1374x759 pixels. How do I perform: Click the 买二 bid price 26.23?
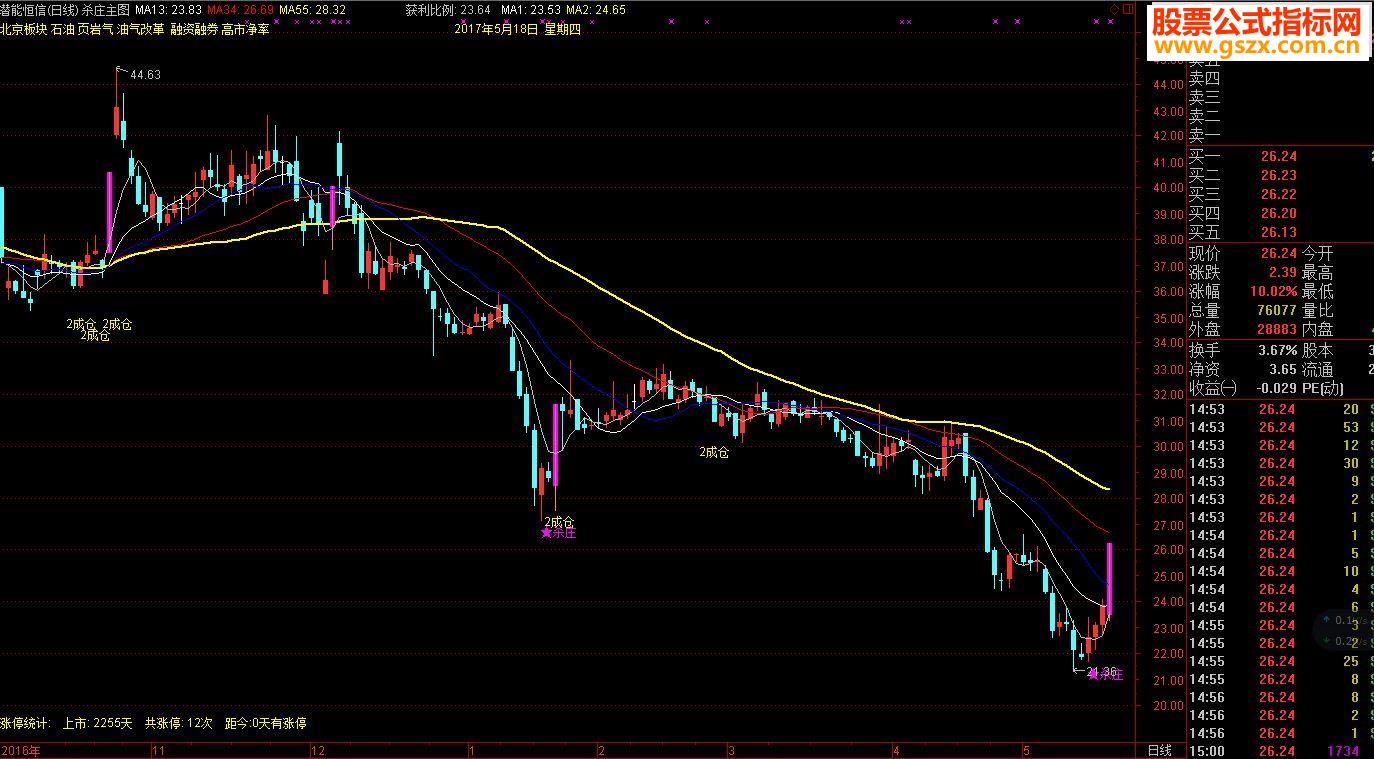1278,175
